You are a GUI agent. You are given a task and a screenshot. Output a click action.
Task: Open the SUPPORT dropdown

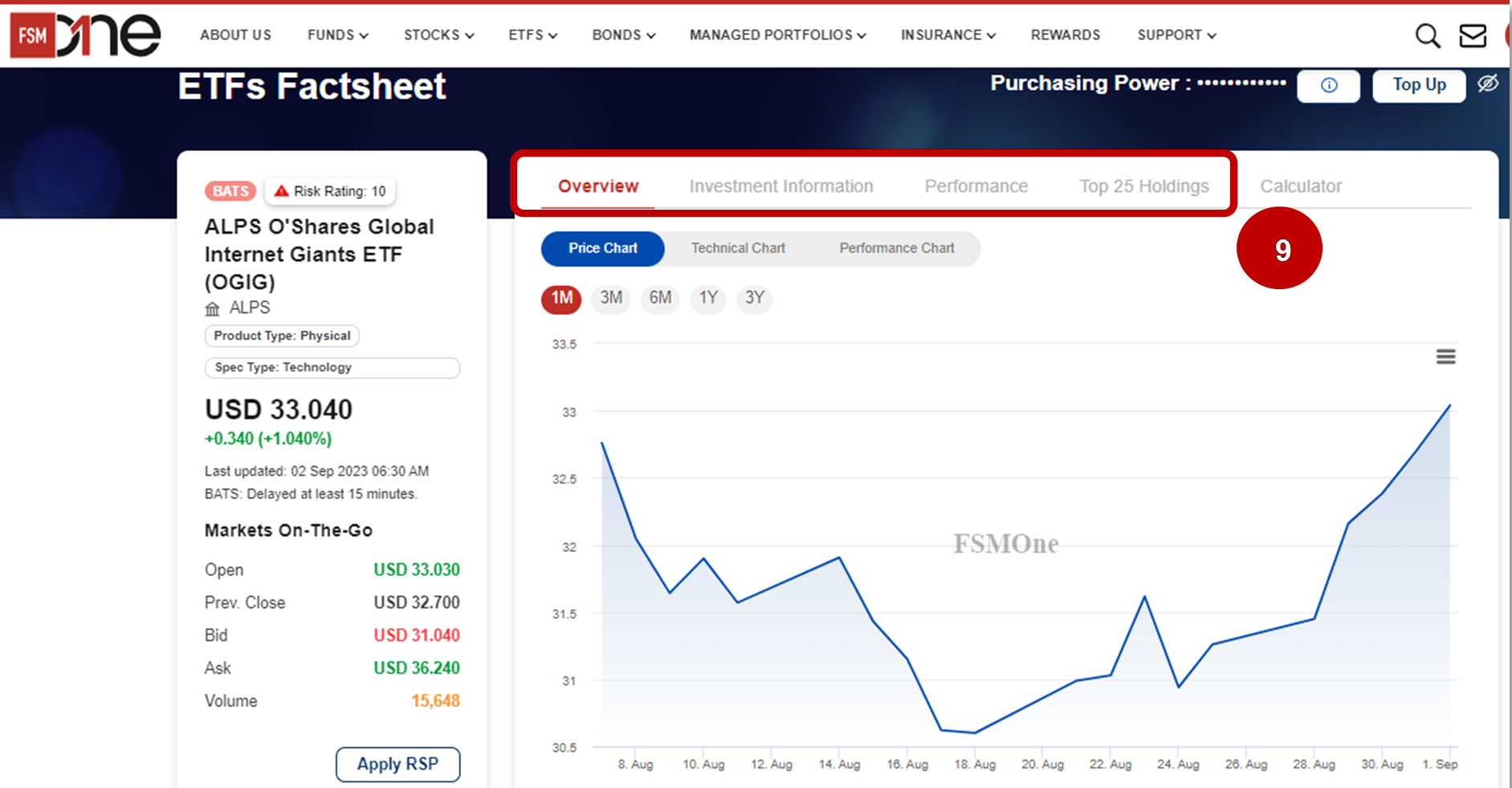[1176, 35]
